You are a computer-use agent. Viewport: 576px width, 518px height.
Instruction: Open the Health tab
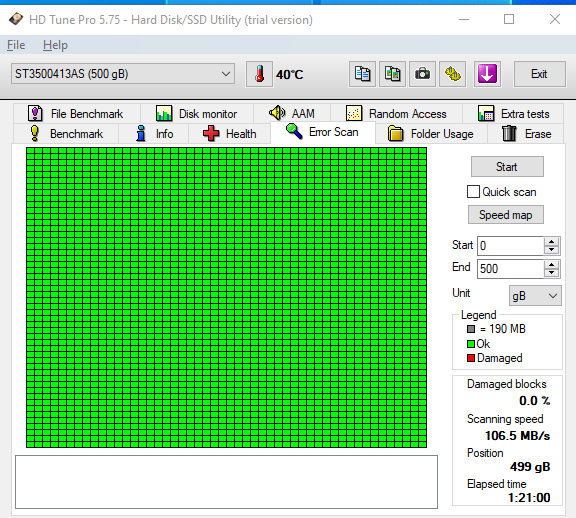tap(230, 134)
